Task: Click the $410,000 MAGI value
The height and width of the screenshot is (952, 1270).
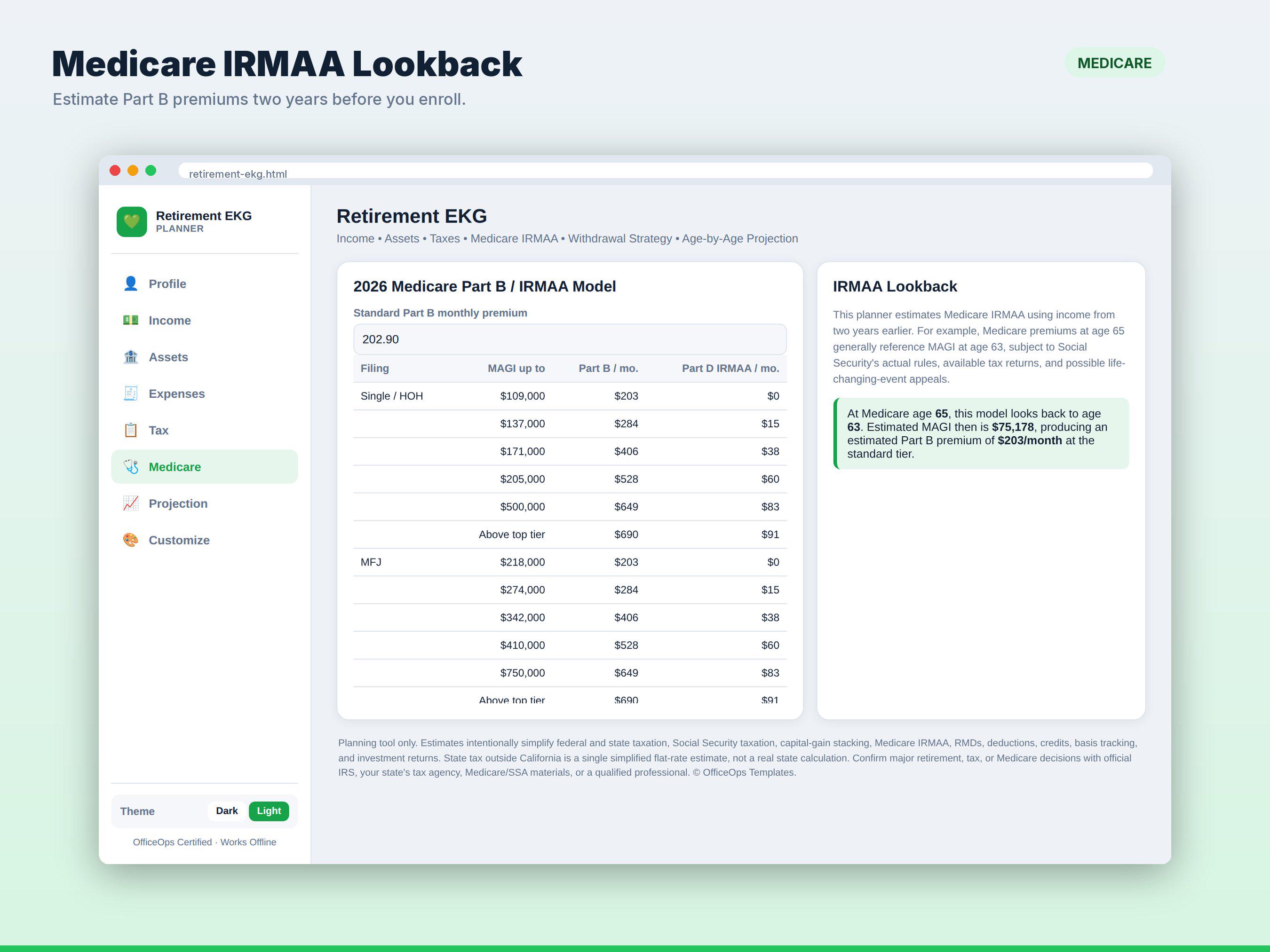Action: [523, 645]
